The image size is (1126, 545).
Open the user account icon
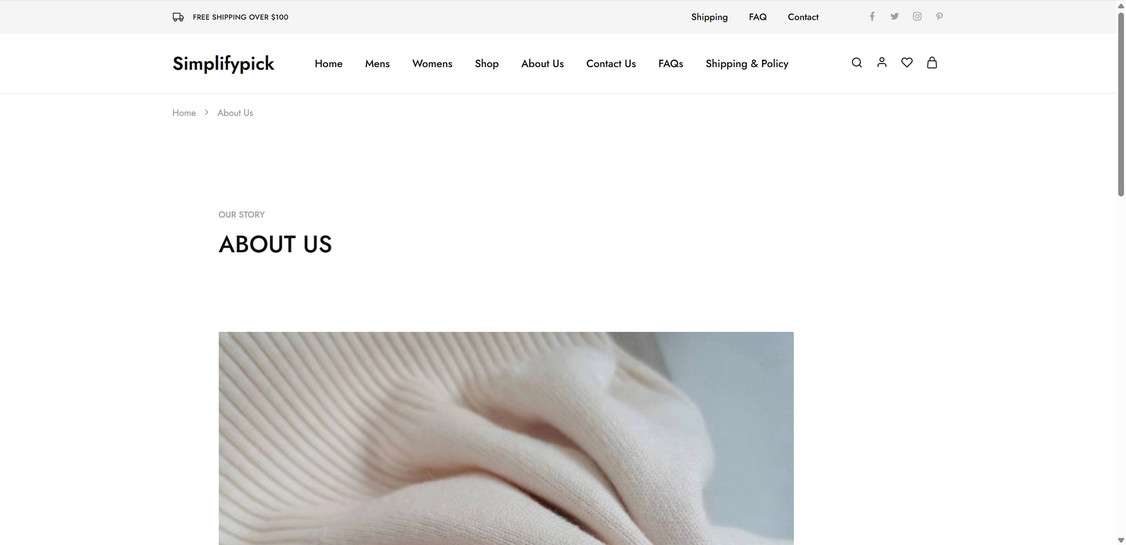882,62
